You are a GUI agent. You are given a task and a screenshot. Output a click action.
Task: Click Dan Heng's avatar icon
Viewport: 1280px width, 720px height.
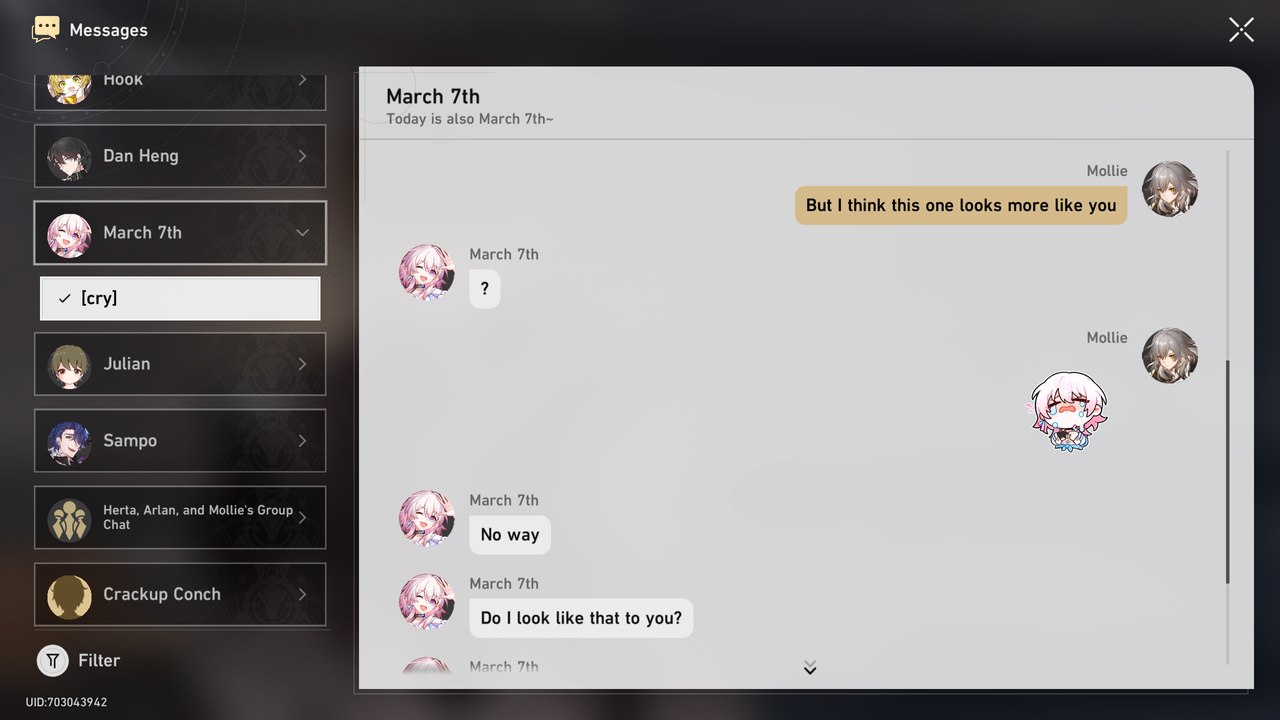[x=69, y=157]
